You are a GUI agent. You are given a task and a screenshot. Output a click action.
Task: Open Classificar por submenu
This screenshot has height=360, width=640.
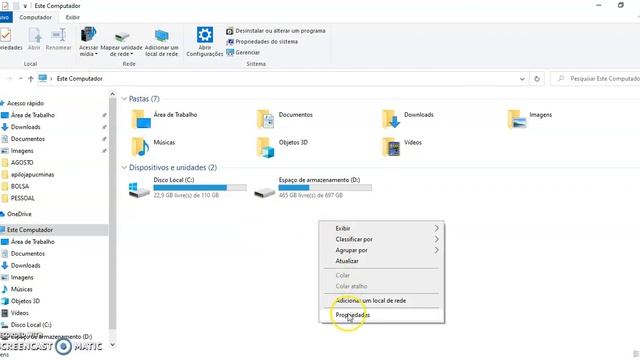click(382, 239)
